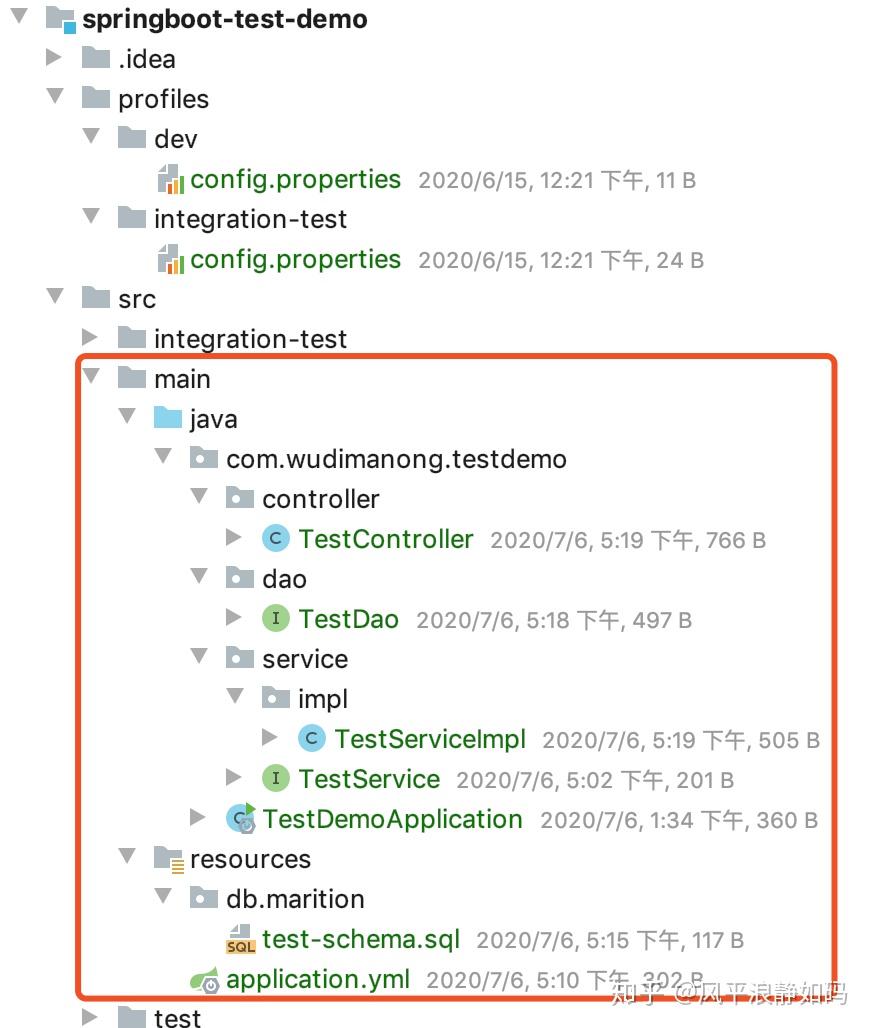Click the TestDemoApplication run-class icon

pyautogui.click(x=241, y=819)
